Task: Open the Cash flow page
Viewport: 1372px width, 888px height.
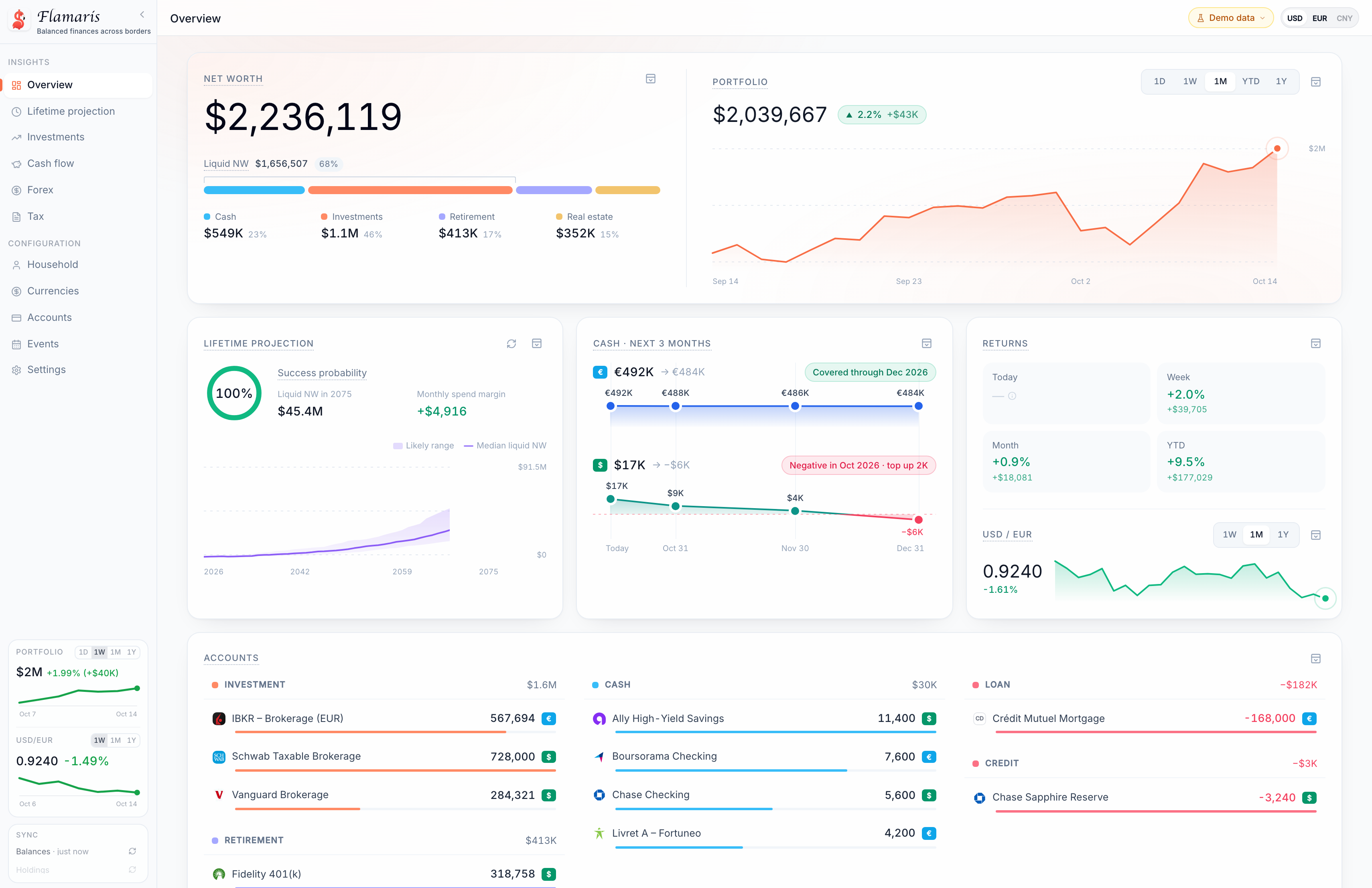Action: (78, 164)
